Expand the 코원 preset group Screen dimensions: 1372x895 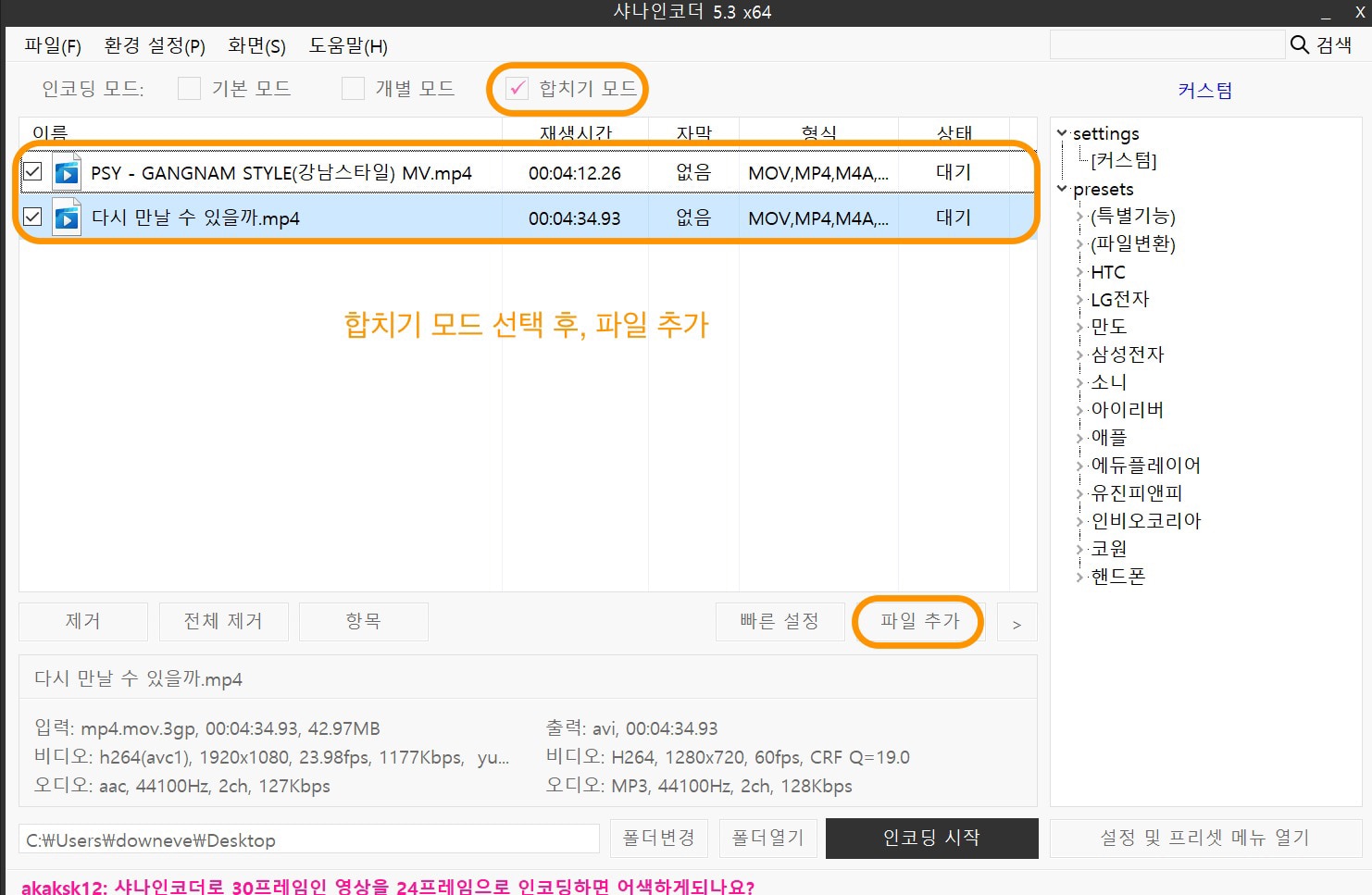[x=1079, y=550]
